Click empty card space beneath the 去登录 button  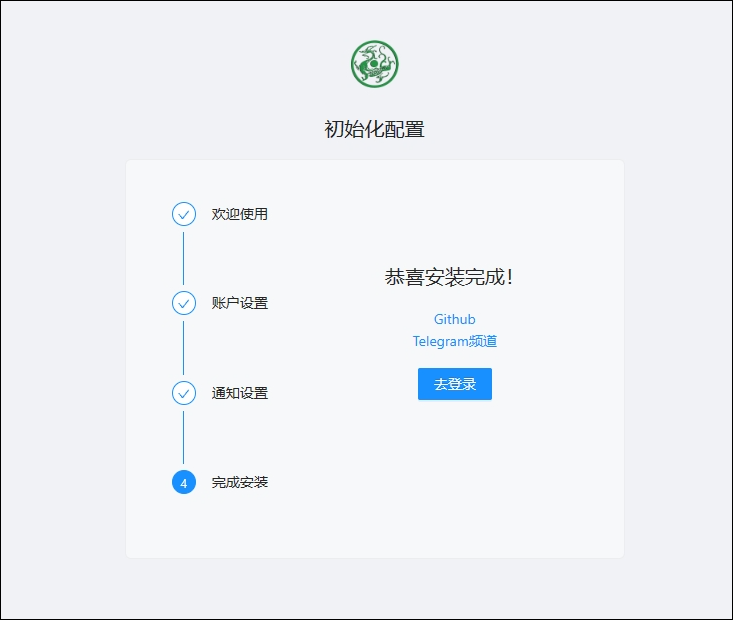click(455, 470)
